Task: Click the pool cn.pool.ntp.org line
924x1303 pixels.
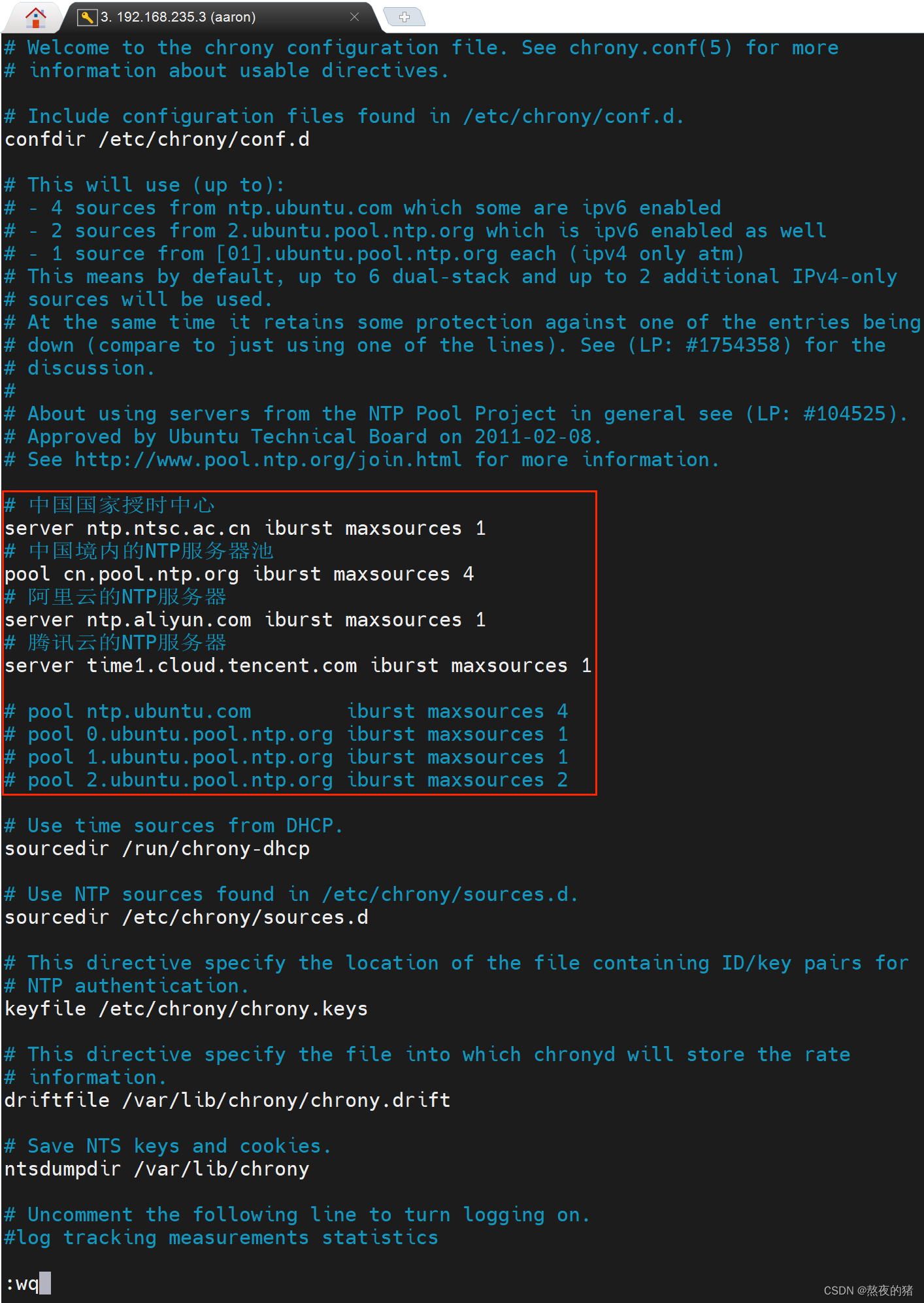Action: click(x=239, y=574)
